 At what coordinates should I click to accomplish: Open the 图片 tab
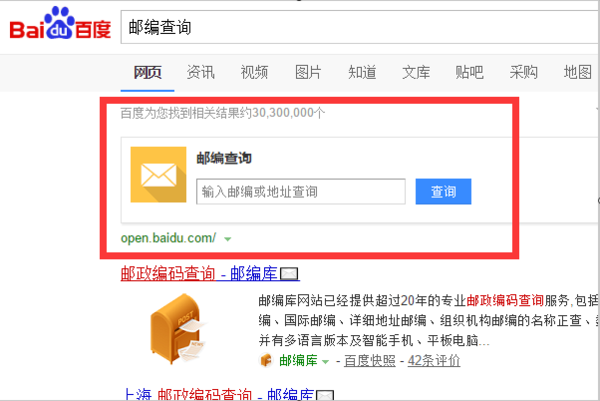[308, 72]
